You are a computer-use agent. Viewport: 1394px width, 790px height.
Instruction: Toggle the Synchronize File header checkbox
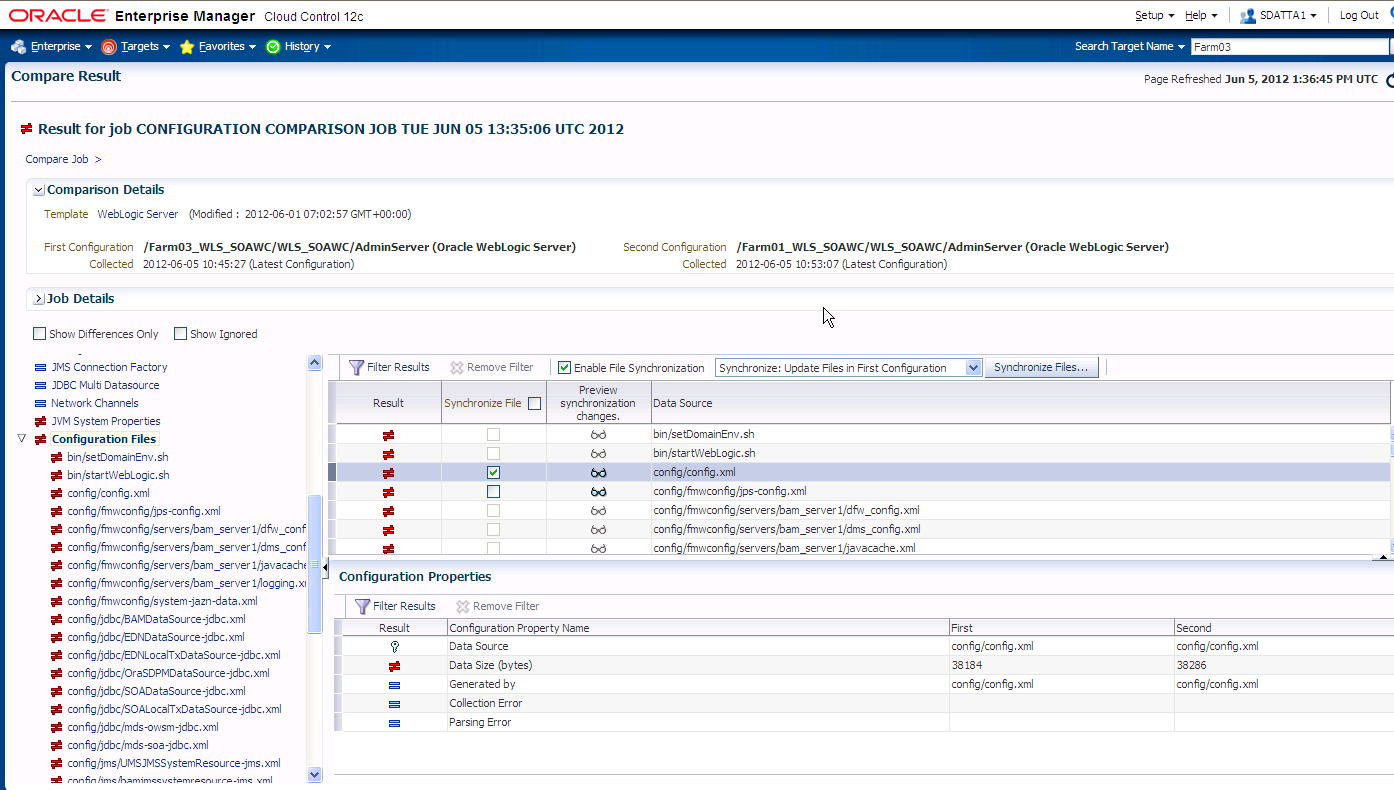tap(534, 403)
